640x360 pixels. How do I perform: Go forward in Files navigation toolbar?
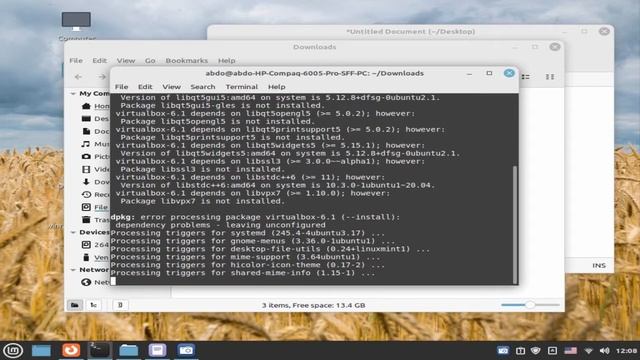tap(101, 77)
